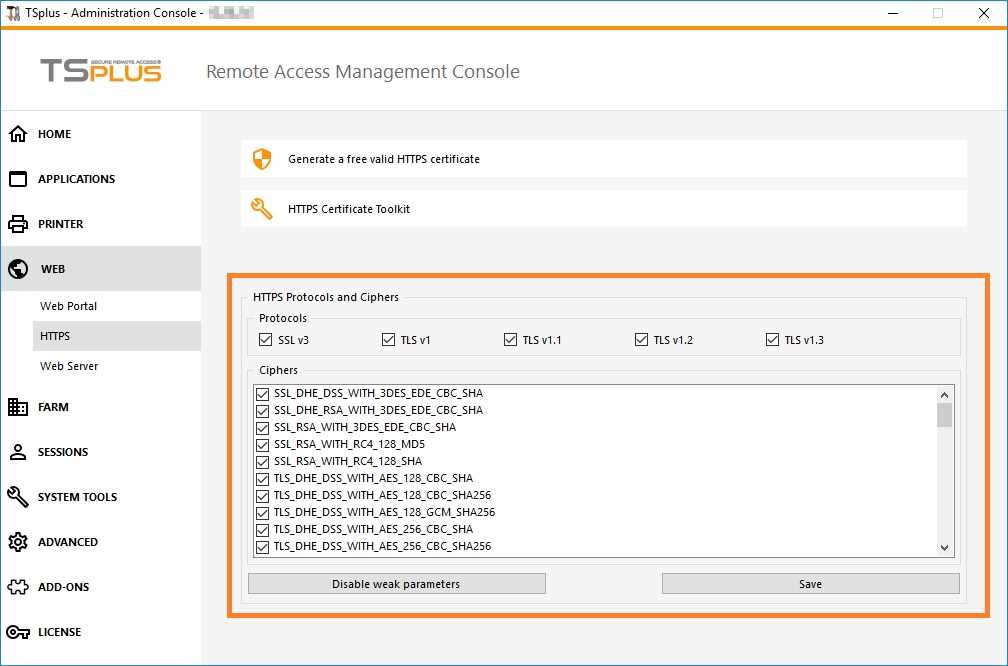
Task: Click Disable weak parameters
Action: [396, 583]
